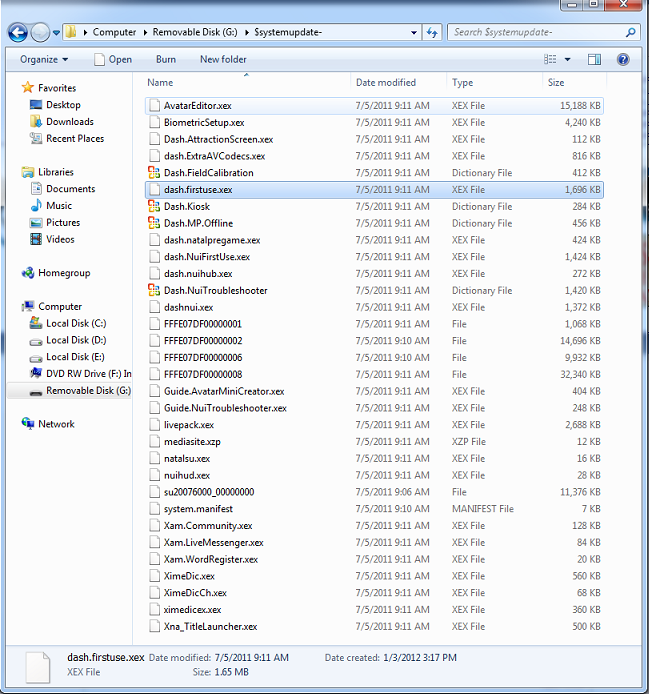The width and height of the screenshot is (649, 694).
Task: Click the Homegroup icon in sidebar
Action: click(27, 273)
